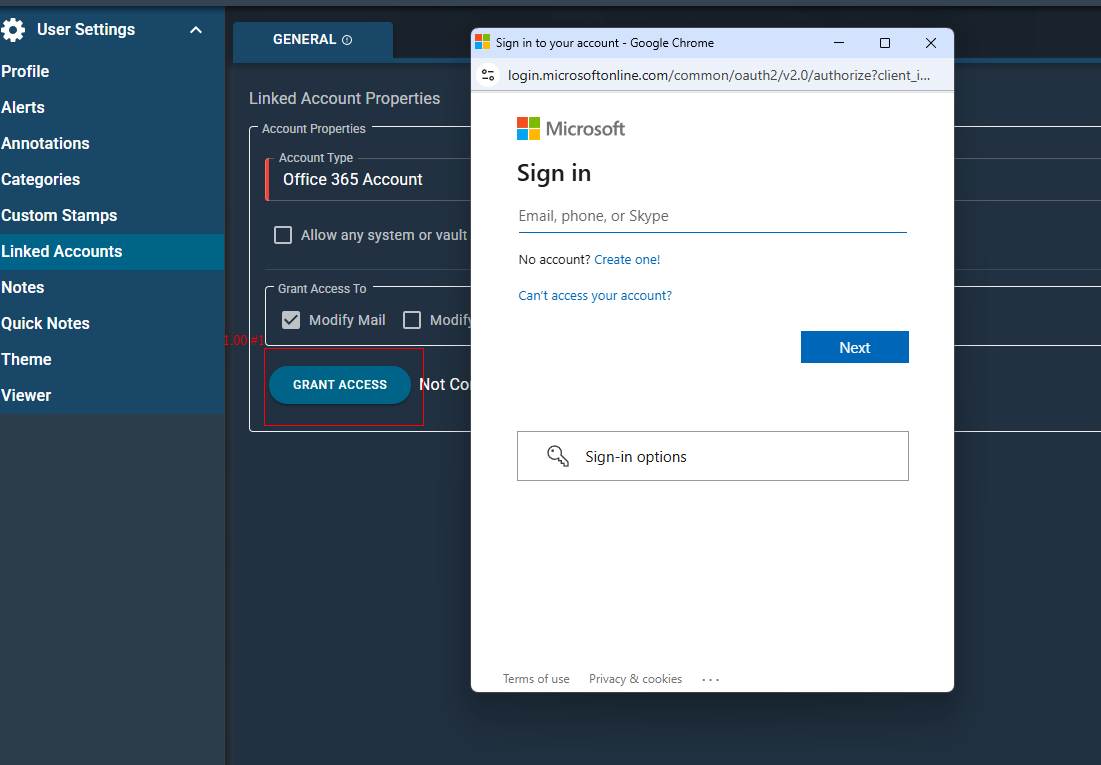Click the info icon on GENERAL tab
Viewport: 1101px width, 765px height.
(347, 40)
